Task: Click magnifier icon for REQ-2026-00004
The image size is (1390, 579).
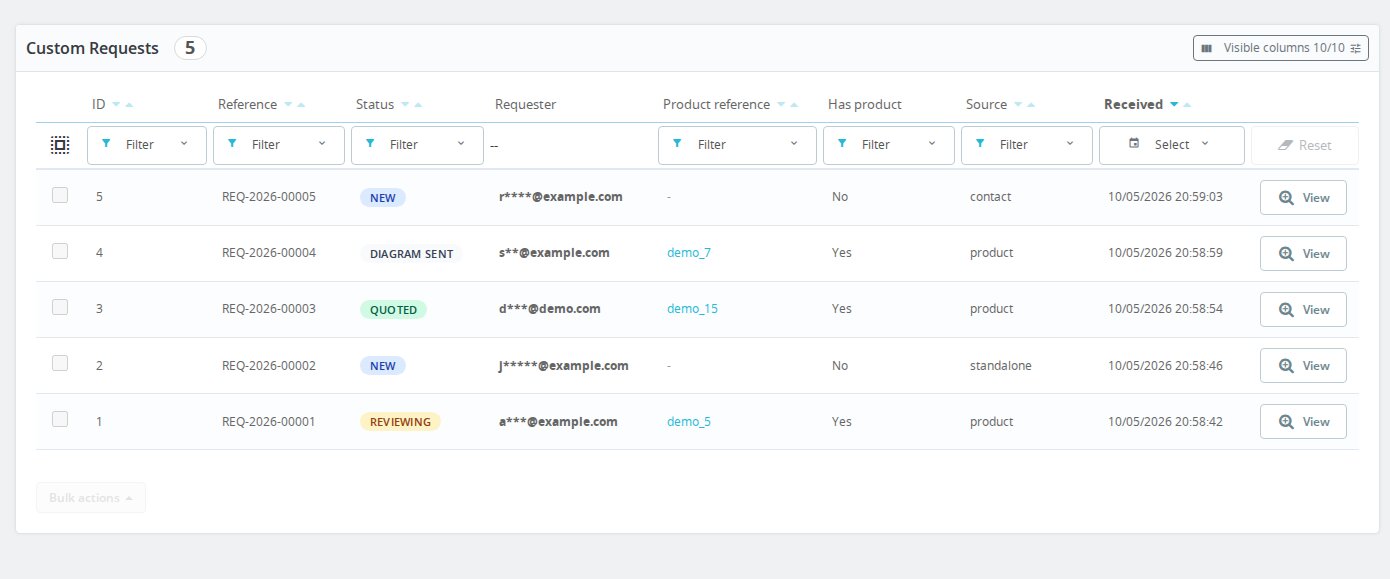Action: coord(1287,254)
